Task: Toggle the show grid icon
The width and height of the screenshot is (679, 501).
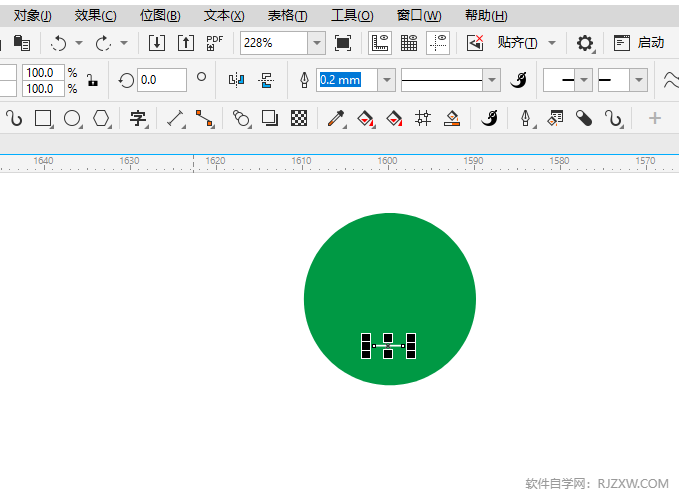Action: pyautogui.click(x=409, y=43)
